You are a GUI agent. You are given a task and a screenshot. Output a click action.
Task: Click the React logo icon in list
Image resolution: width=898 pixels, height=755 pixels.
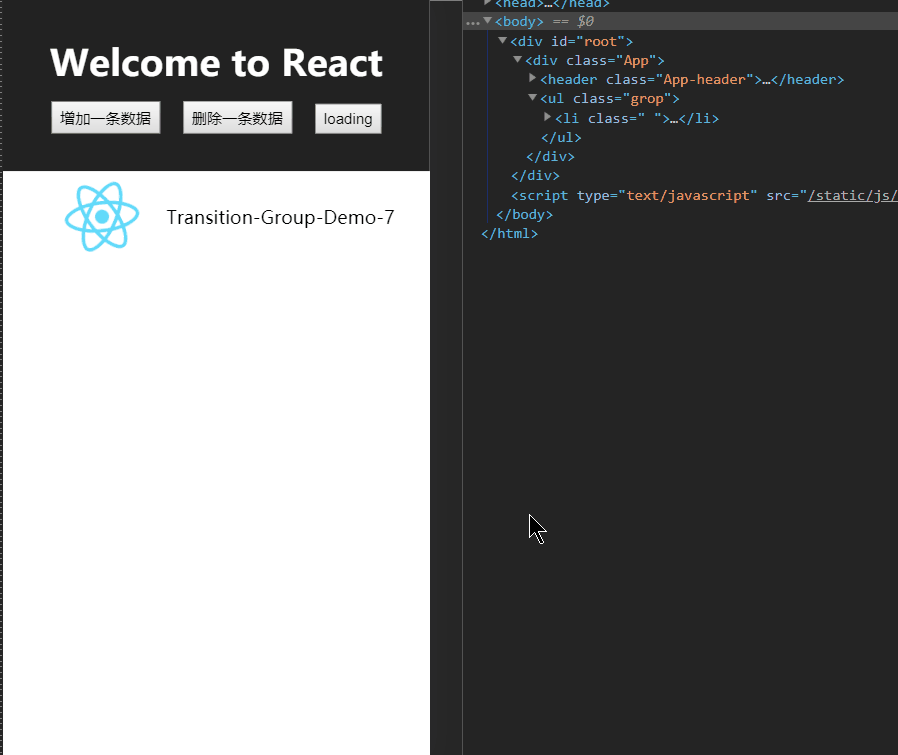point(102,217)
